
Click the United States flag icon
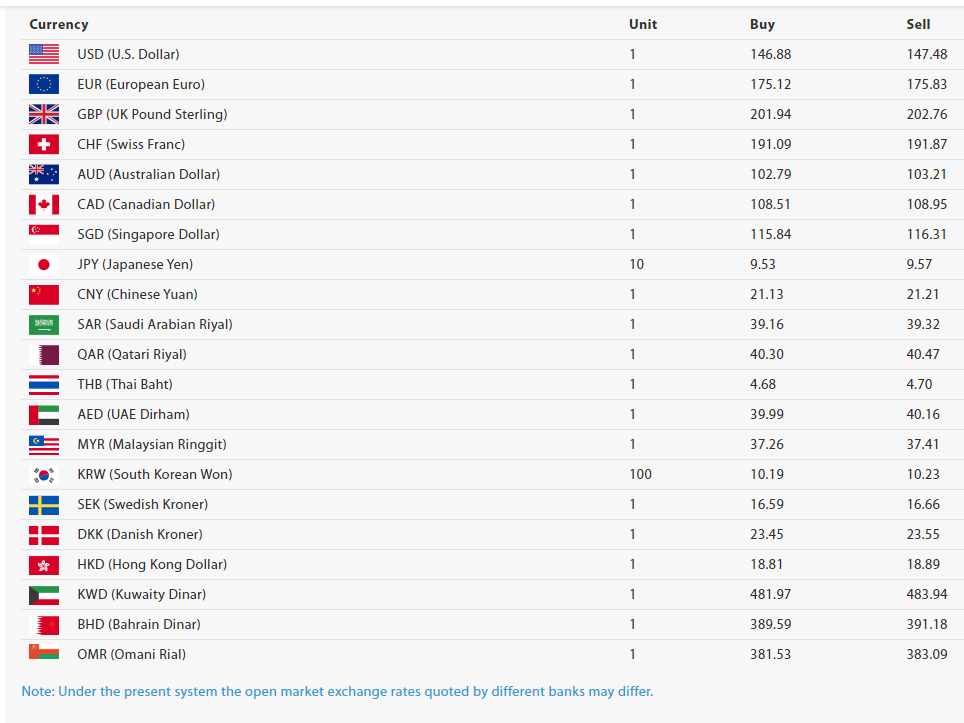point(44,54)
